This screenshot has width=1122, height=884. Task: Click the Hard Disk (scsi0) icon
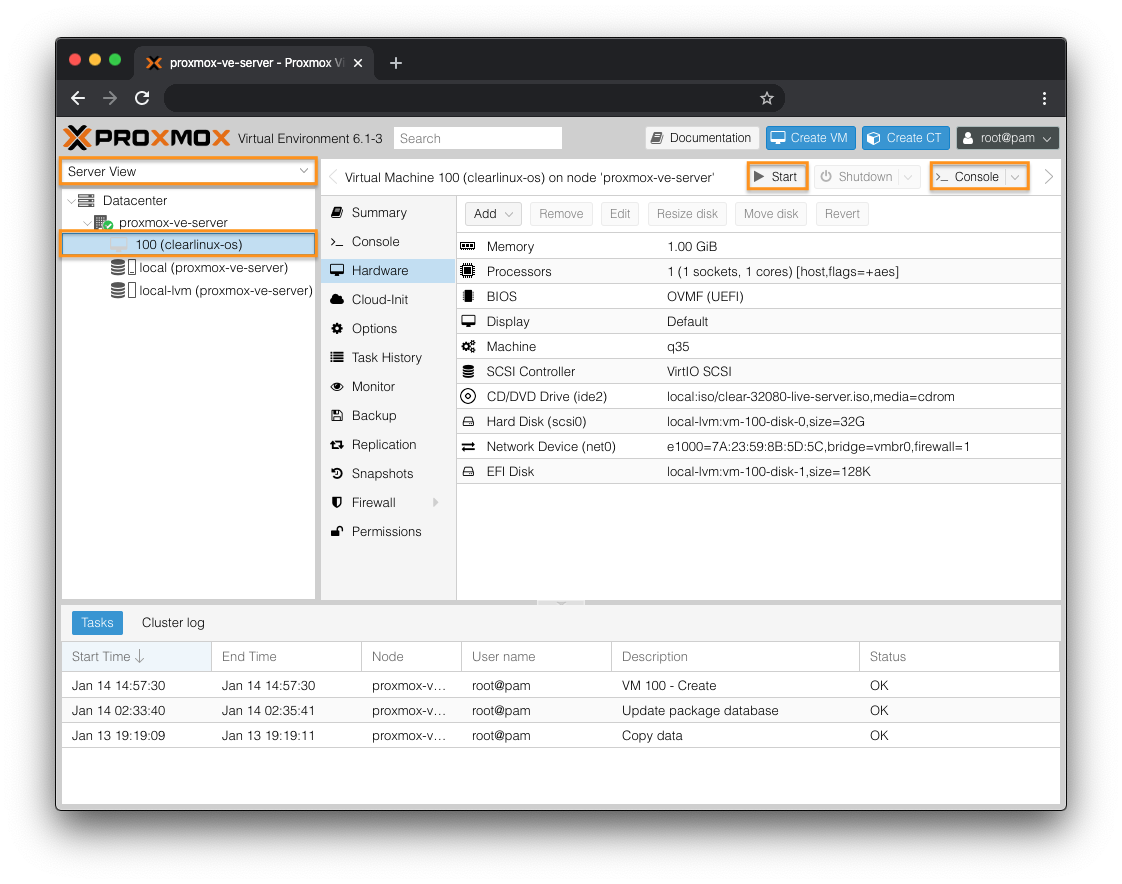(468, 422)
